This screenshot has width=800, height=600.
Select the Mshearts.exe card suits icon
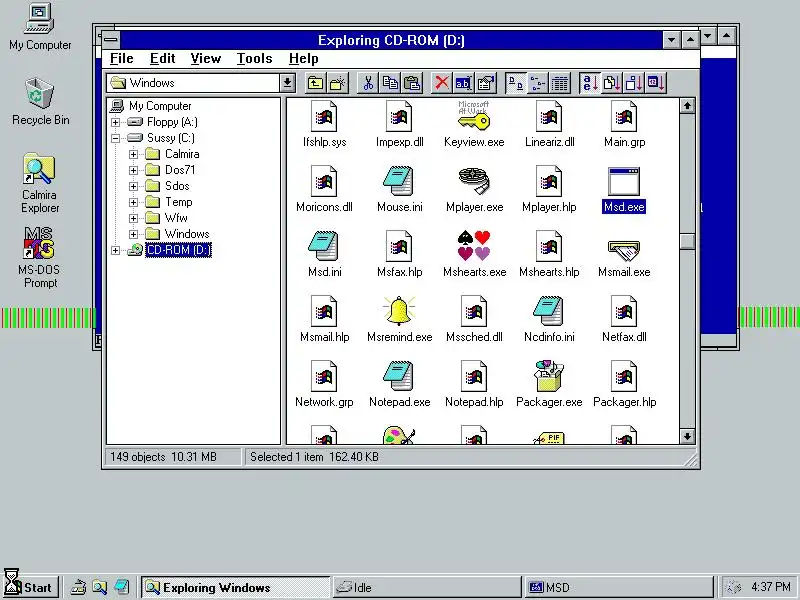(474, 254)
